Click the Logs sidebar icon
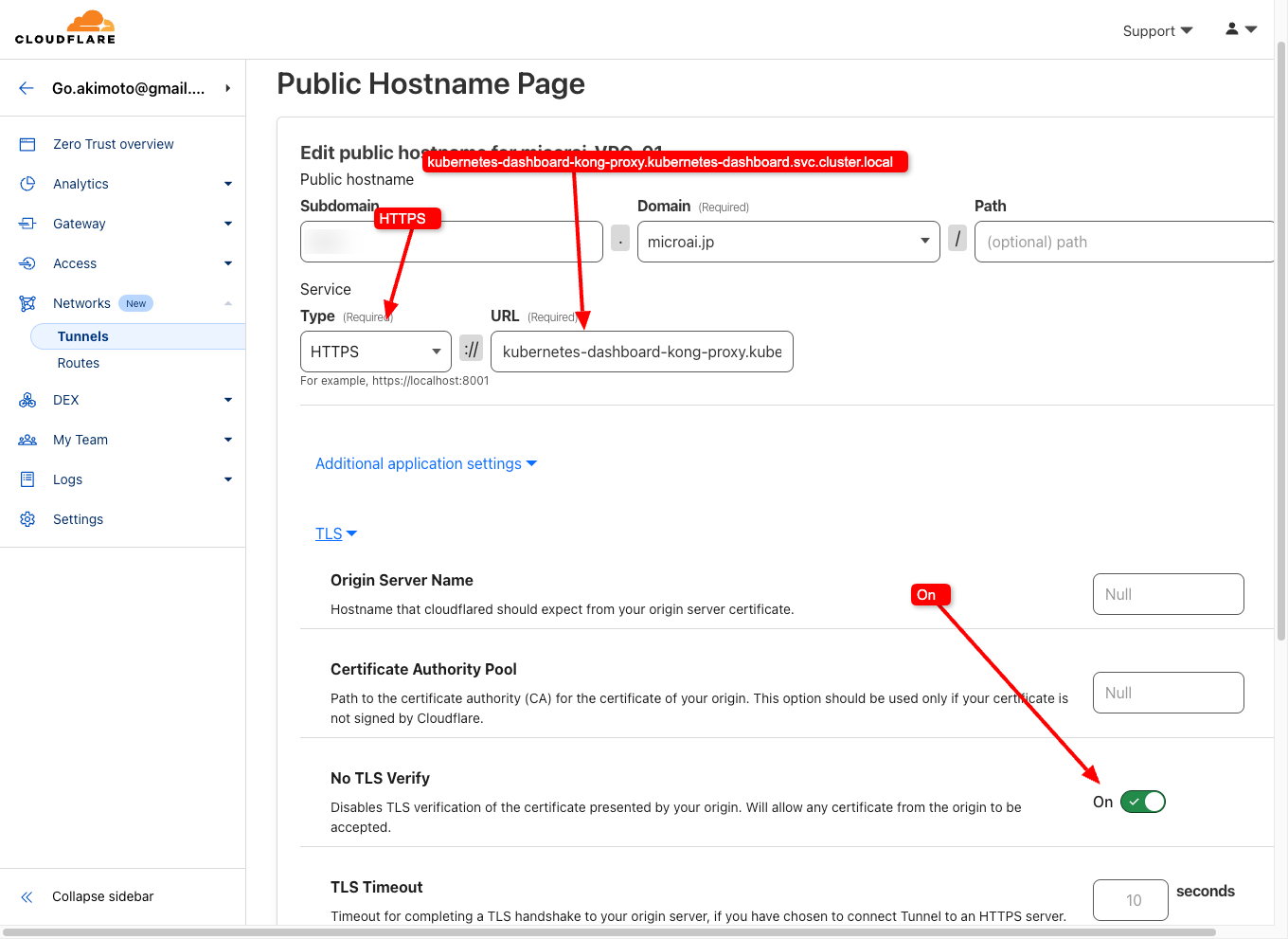 [x=27, y=479]
